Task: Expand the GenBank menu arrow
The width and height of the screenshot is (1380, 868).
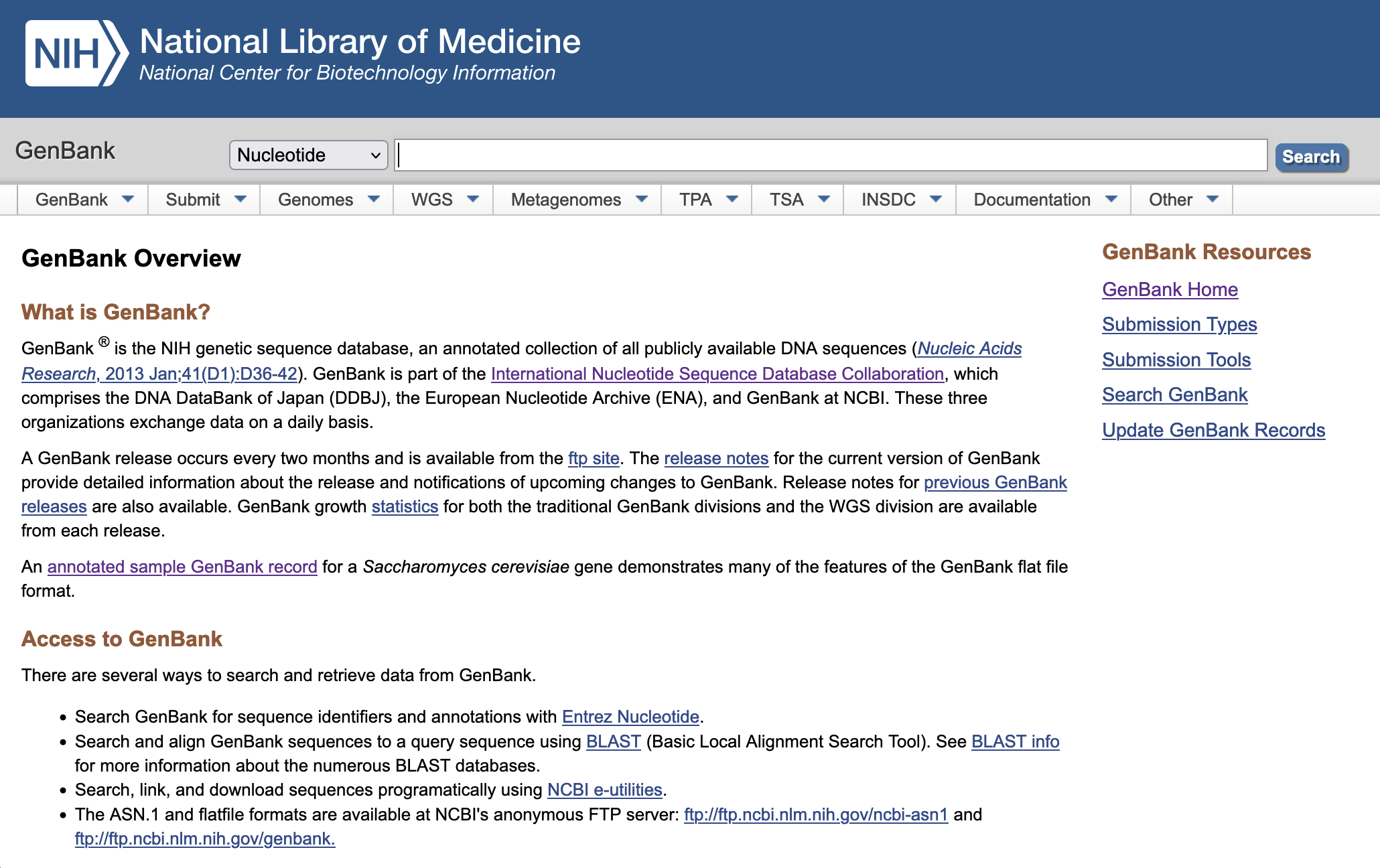Action: click(x=128, y=199)
